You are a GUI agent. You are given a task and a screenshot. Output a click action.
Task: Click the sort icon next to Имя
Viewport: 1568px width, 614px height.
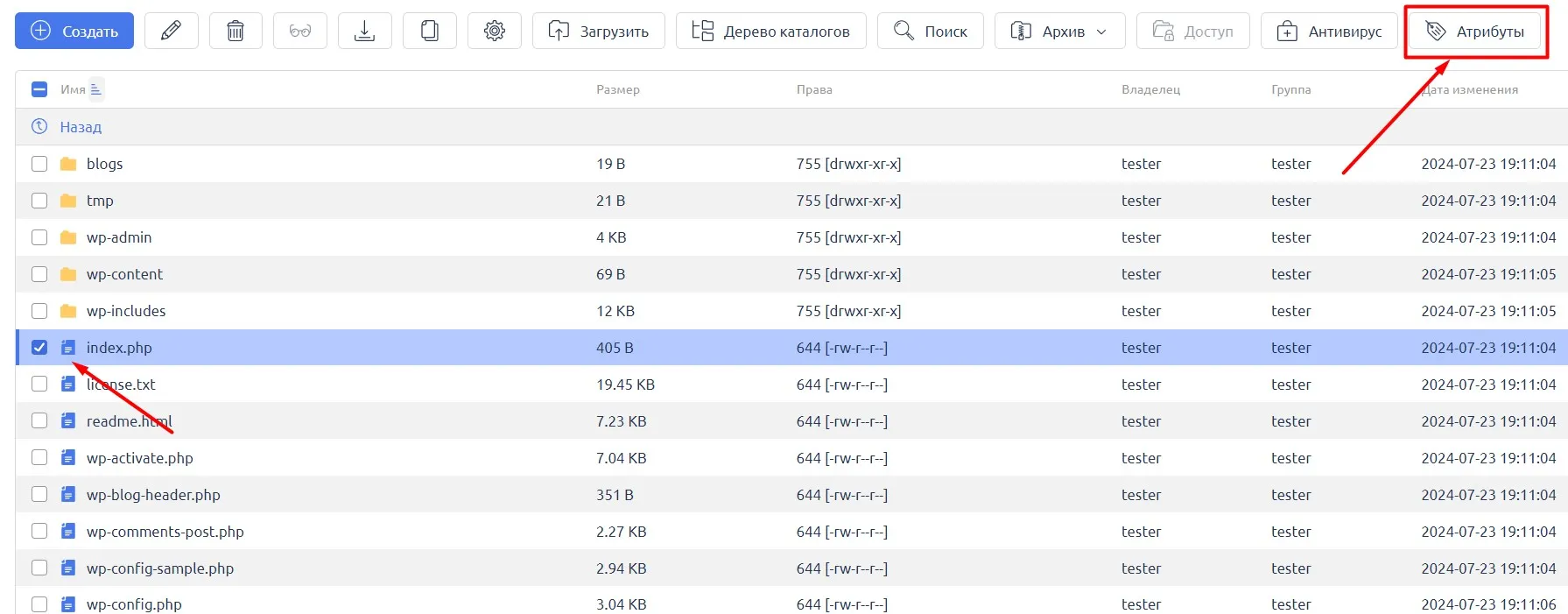[96, 89]
